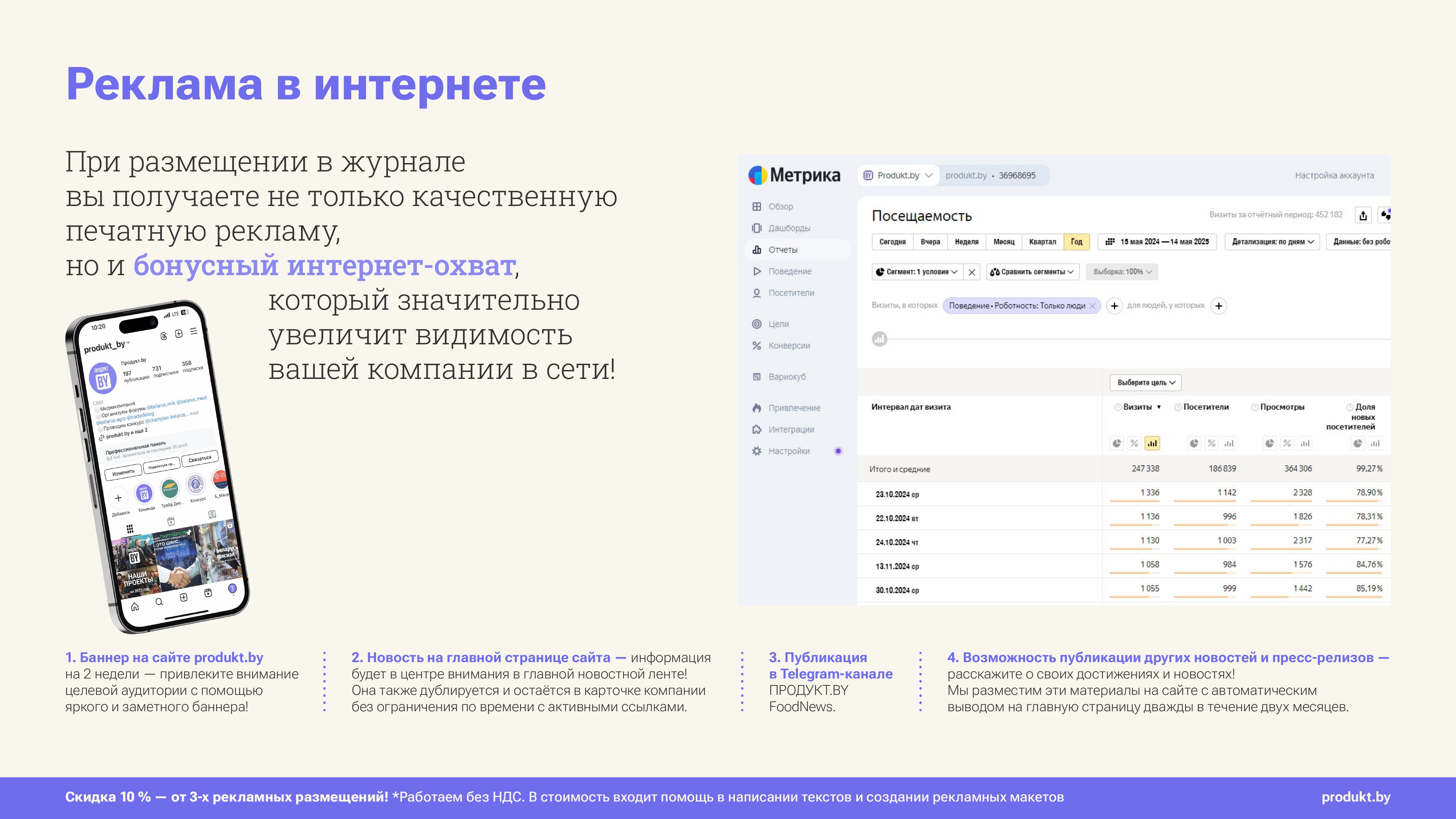The width and height of the screenshot is (1456, 819).
Task: Click the Метрика logo
Action: tap(794, 175)
